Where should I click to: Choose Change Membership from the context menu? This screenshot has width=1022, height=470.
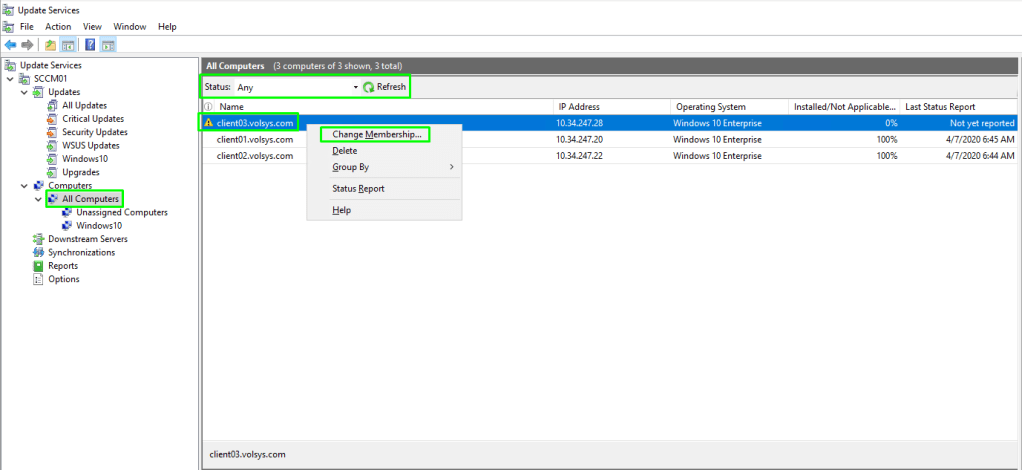[376, 134]
